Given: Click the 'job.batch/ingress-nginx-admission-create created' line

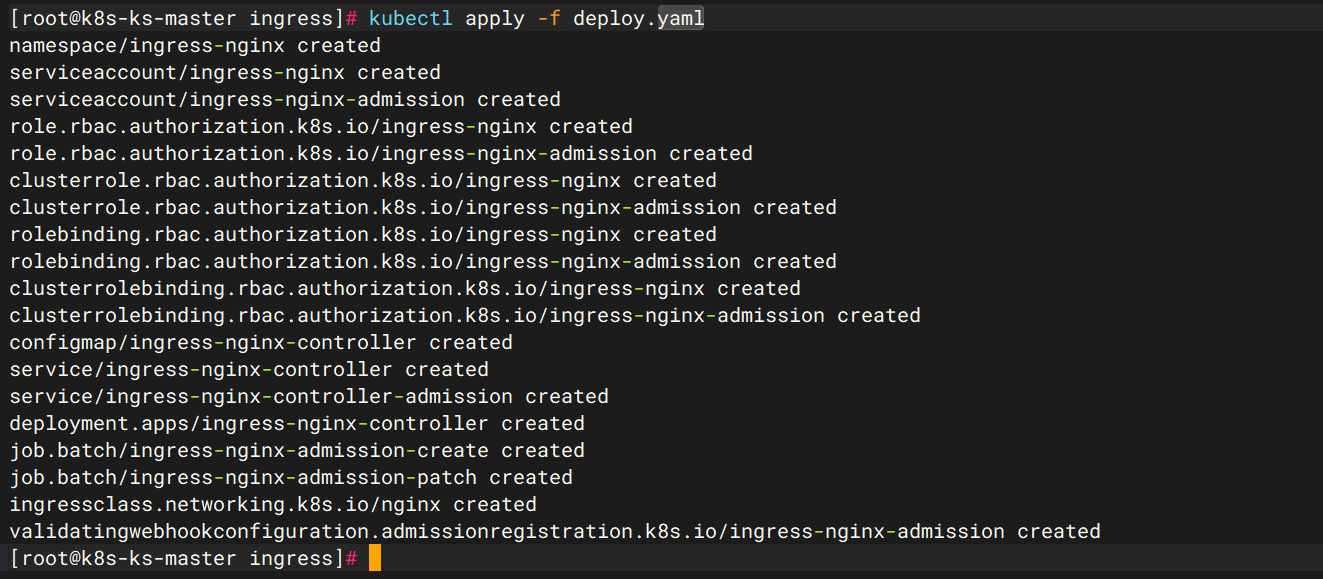Looking at the screenshot, I should (x=297, y=451).
